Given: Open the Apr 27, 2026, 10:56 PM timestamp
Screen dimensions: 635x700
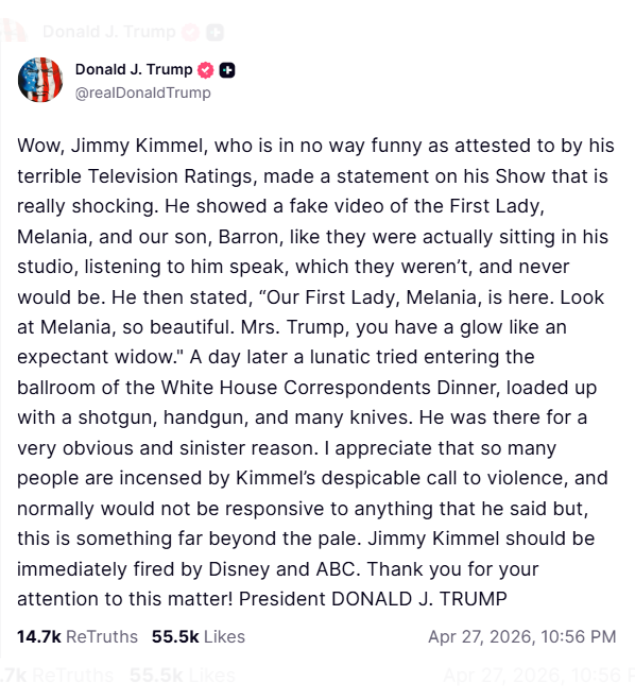Looking at the screenshot, I should pos(521,636).
